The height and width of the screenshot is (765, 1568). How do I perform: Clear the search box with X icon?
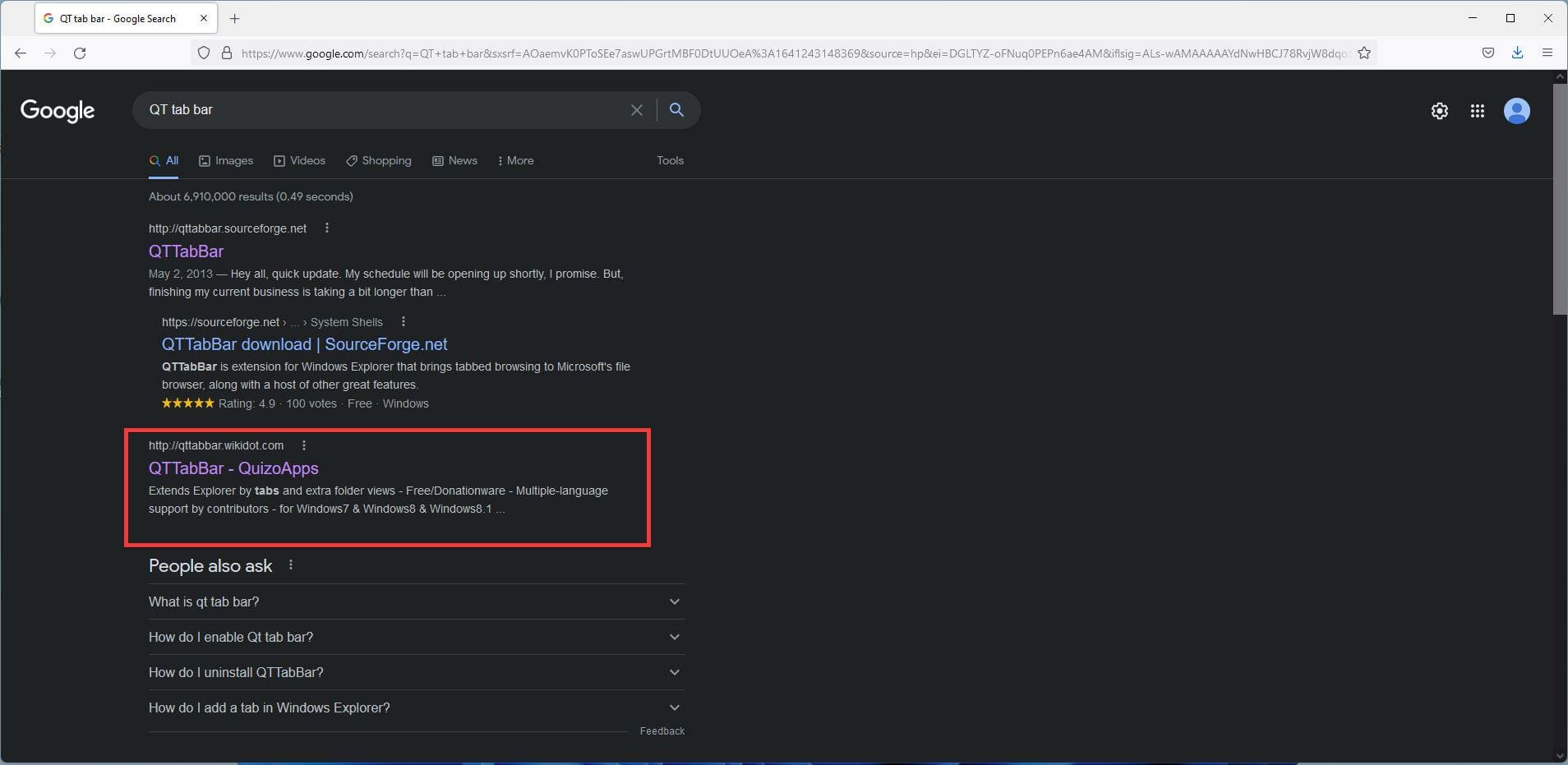pyautogui.click(x=636, y=110)
